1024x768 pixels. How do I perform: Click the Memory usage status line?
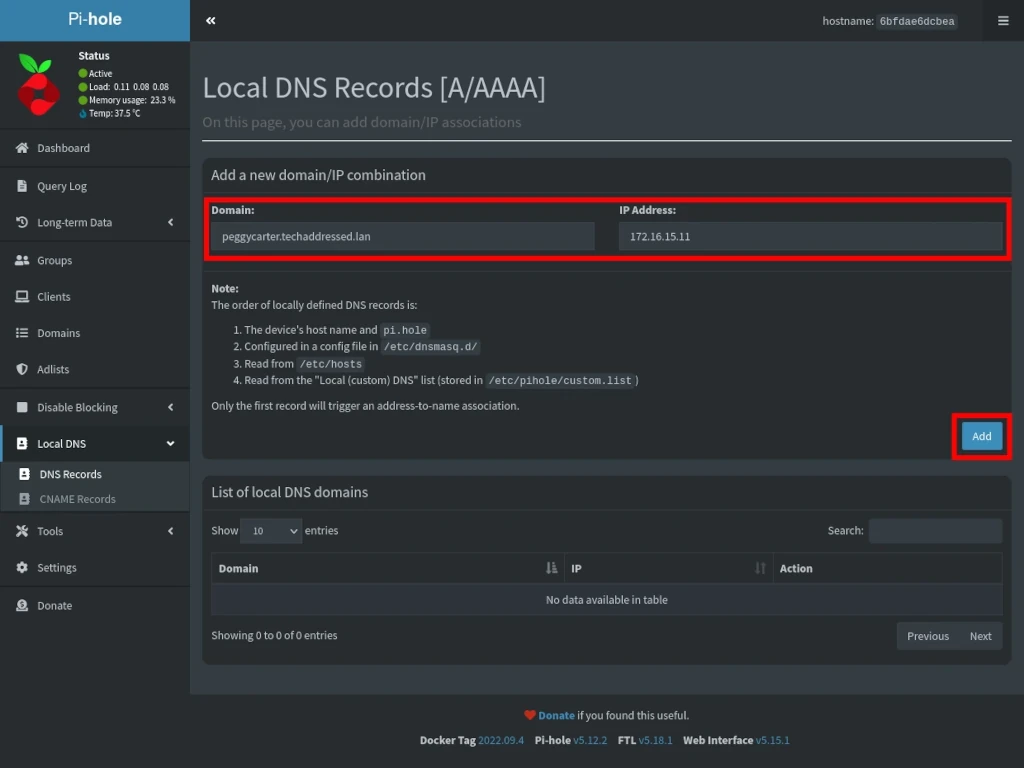pos(127,100)
